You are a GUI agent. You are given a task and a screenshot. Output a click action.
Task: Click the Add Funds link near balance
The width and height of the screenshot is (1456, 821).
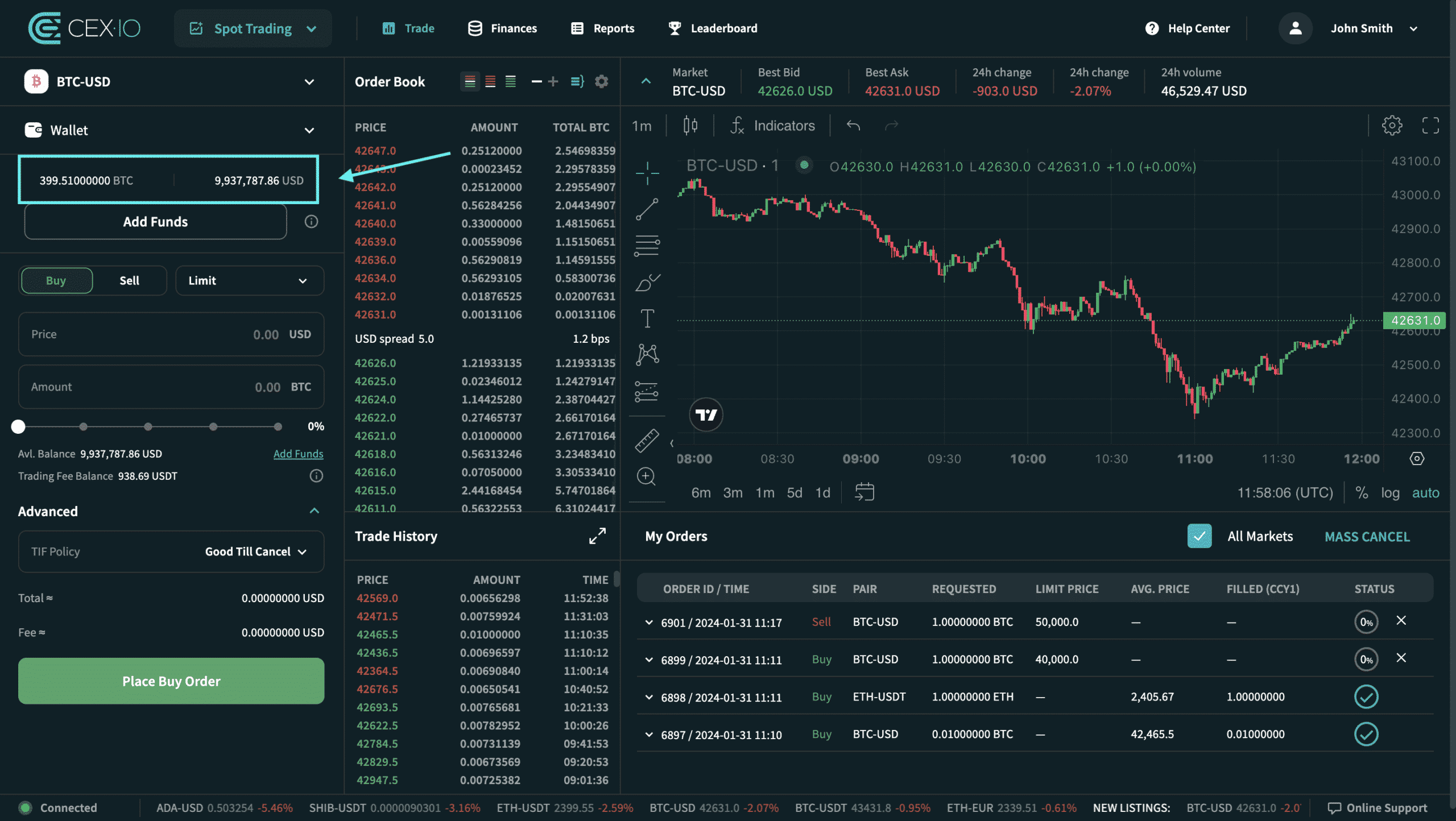[x=298, y=454]
